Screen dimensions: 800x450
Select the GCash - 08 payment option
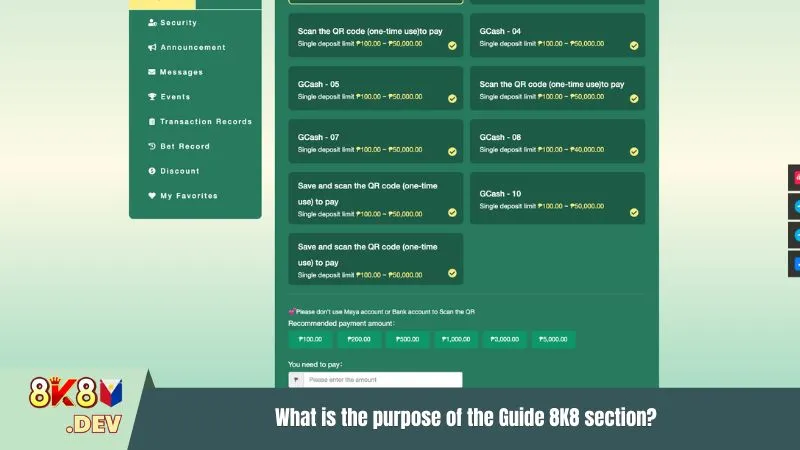(557, 141)
